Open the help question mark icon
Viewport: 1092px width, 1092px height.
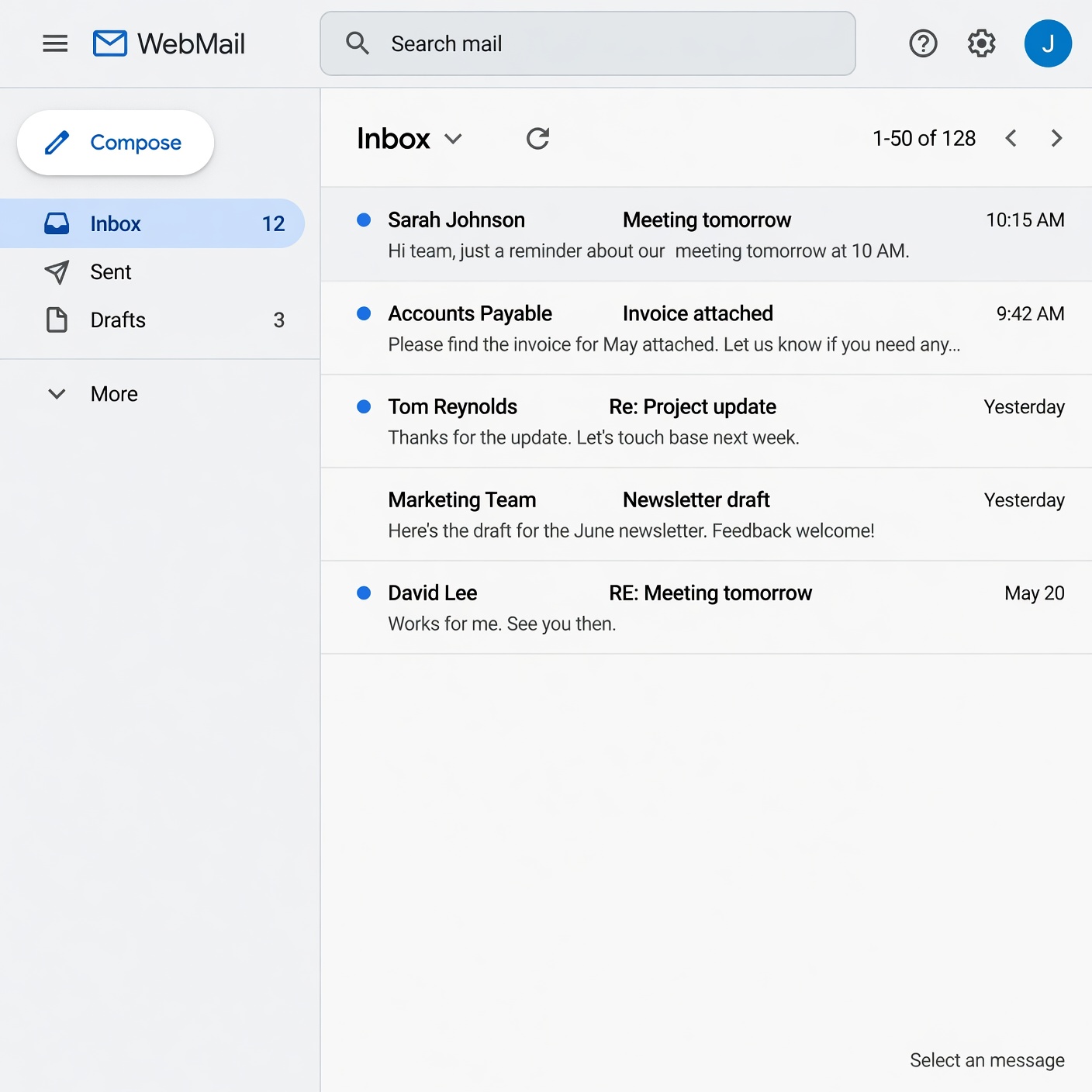tap(923, 43)
